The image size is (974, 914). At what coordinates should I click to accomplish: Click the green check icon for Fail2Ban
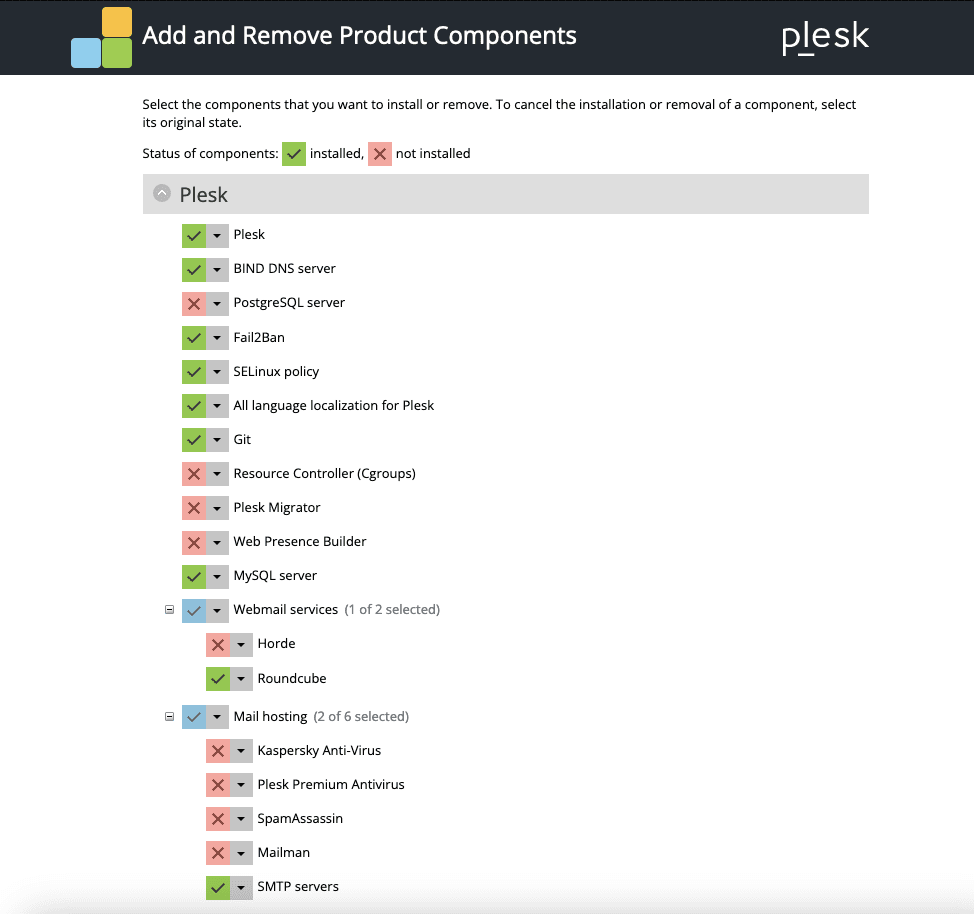click(194, 338)
